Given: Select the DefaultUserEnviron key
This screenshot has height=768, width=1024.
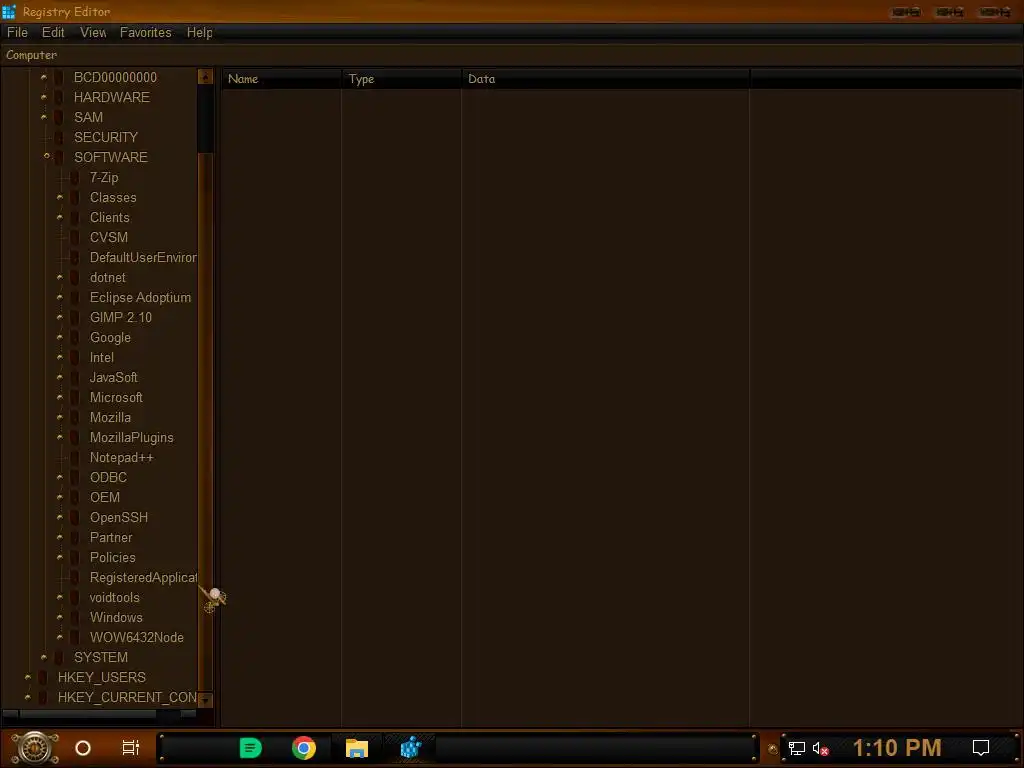Looking at the screenshot, I should 143,257.
